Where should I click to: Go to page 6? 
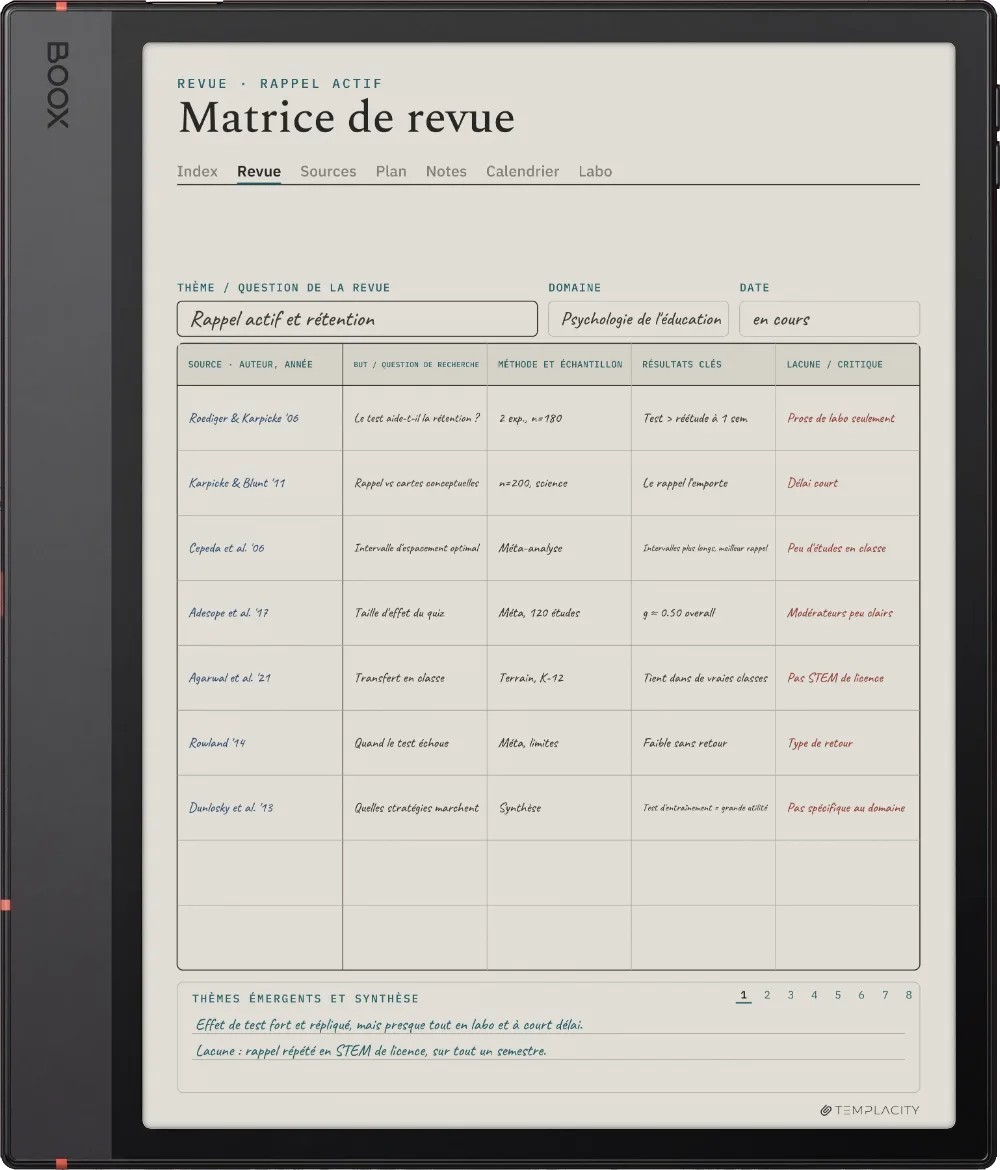(861, 995)
